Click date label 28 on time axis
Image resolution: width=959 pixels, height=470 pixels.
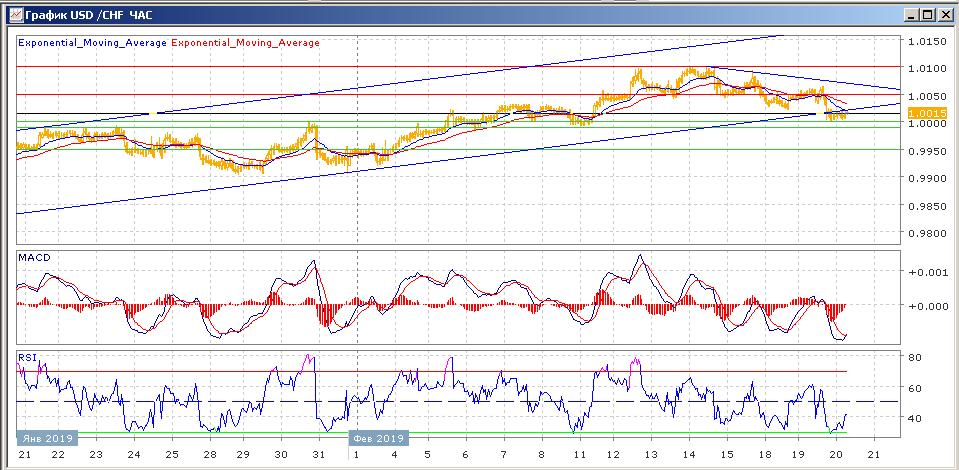(210, 455)
